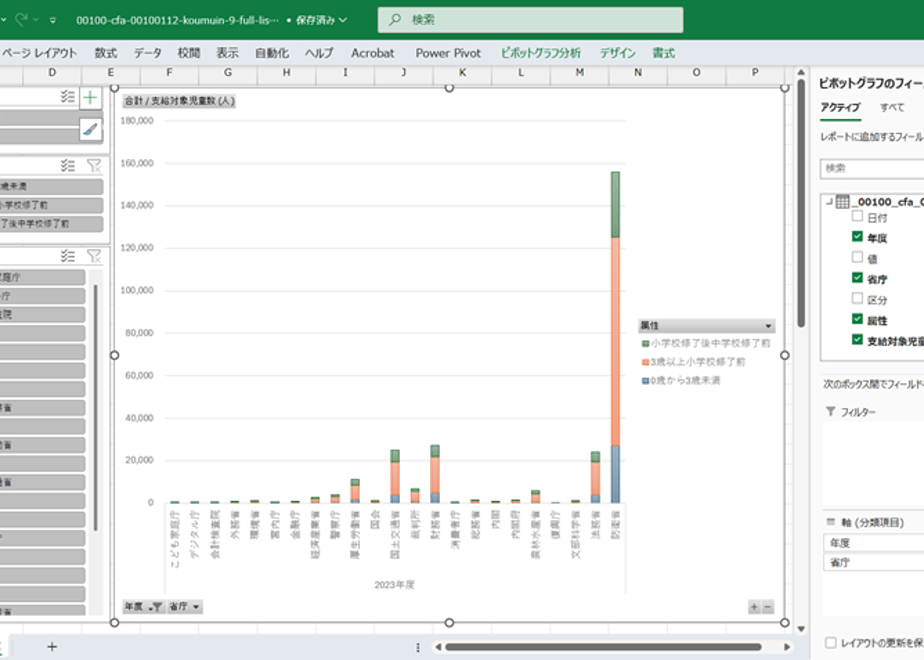Screen dimensions: 924x660
Task: Click the vertical worksheet scrollbar thumb
Action: (x=801, y=203)
